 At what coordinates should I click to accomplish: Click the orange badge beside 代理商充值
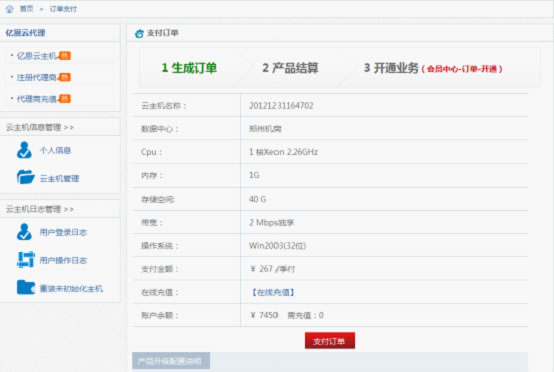tap(65, 99)
